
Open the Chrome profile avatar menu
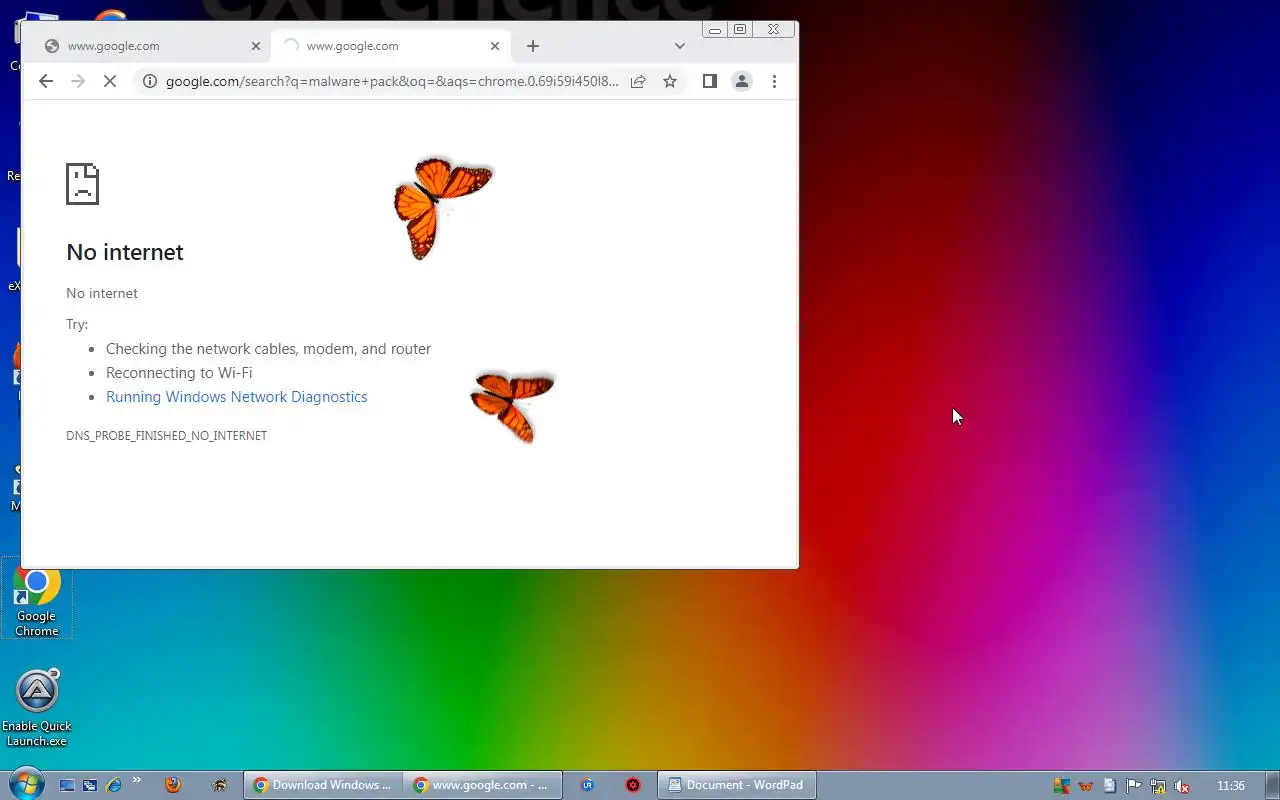pos(742,81)
